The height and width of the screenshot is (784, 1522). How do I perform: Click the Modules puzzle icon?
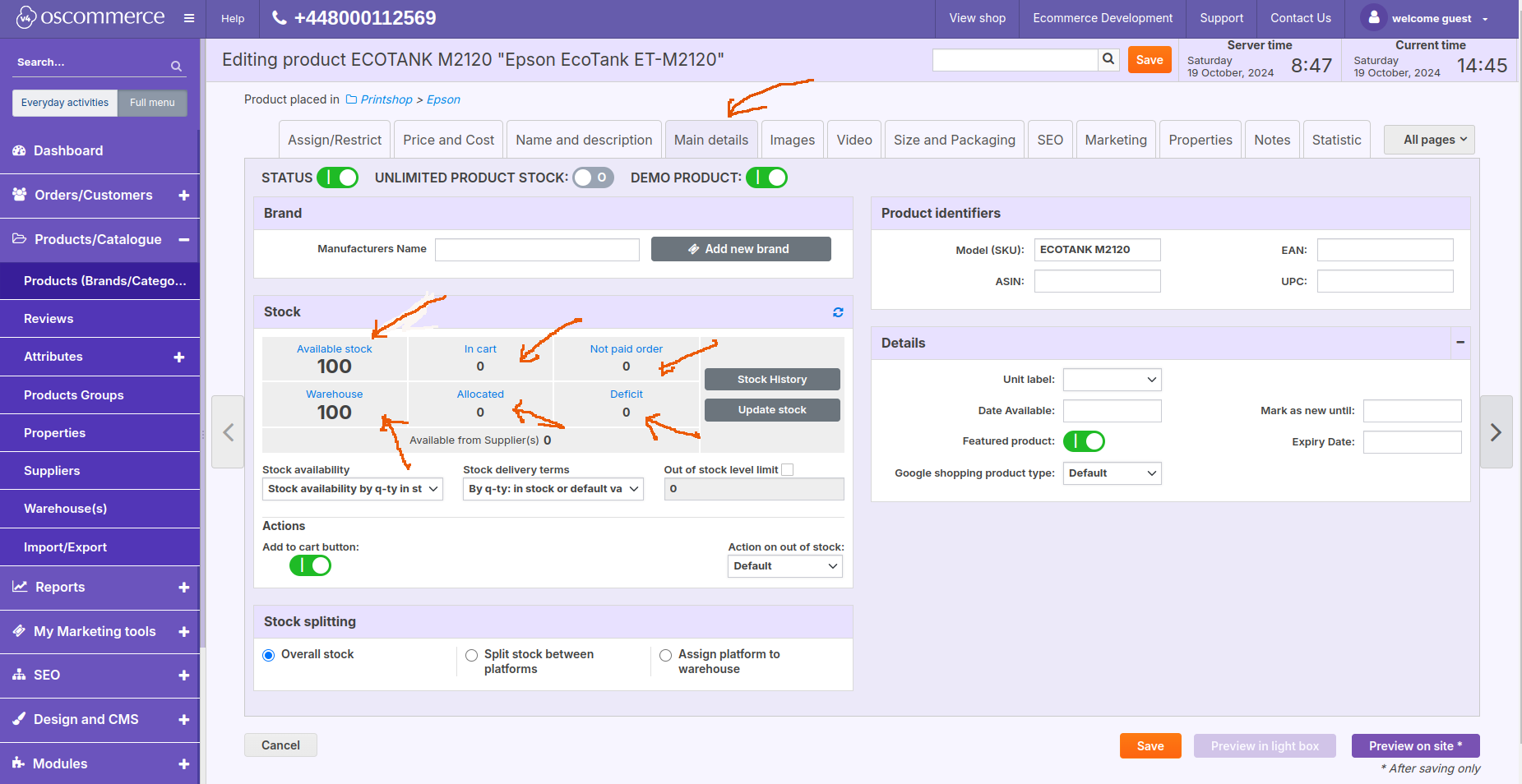tap(19, 763)
